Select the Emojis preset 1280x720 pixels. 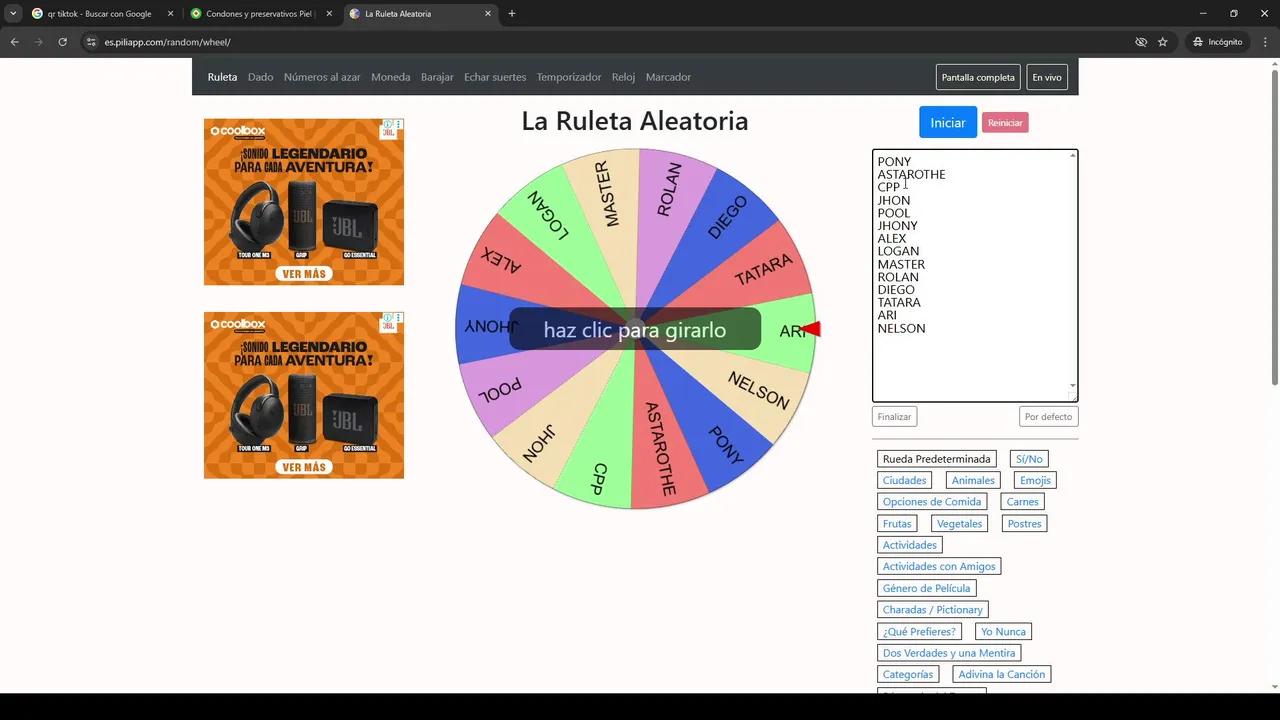[x=1035, y=480]
